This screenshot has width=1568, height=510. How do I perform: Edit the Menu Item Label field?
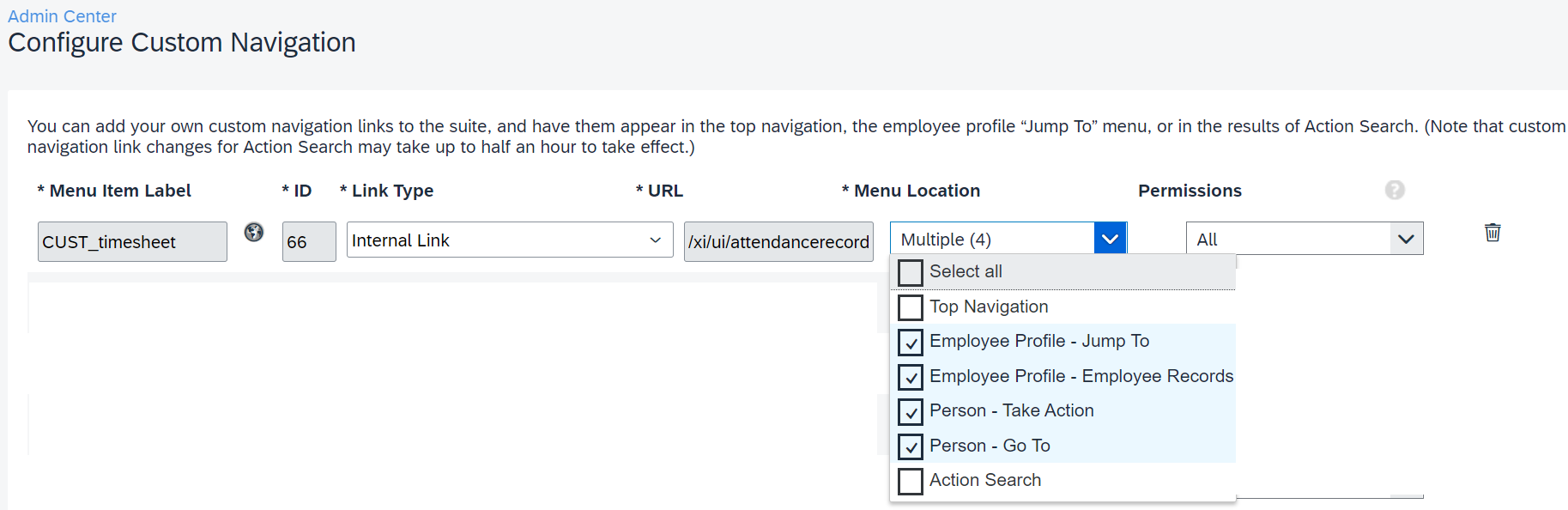[x=132, y=241]
